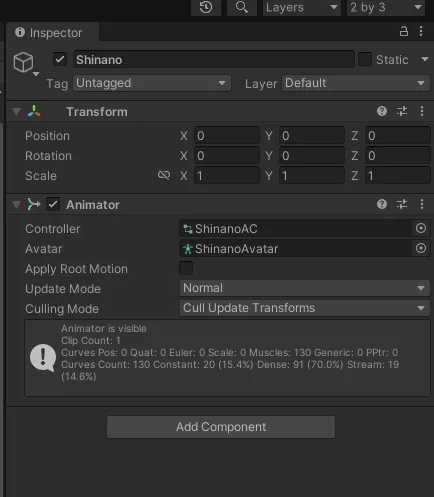434x497 pixels.
Task: Click the Rotation Y field
Action: click(312, 156)
